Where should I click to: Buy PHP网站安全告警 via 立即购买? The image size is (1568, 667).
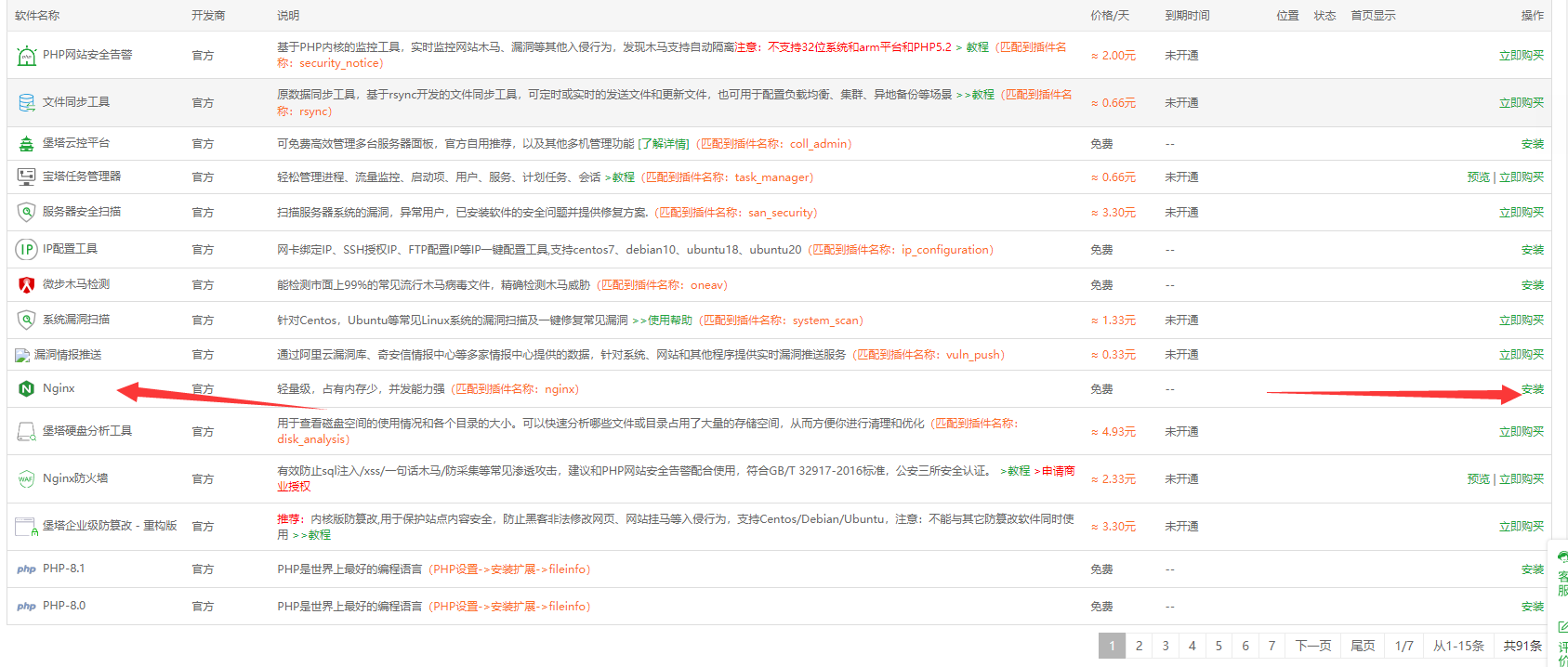(1521, 56)
